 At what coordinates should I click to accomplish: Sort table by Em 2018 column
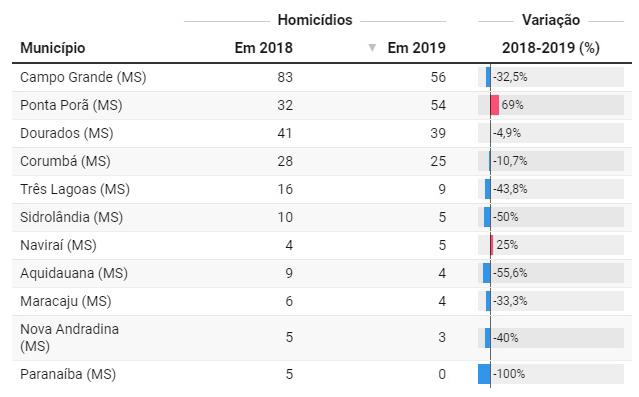pyautogui.click(x=264, y=48)
